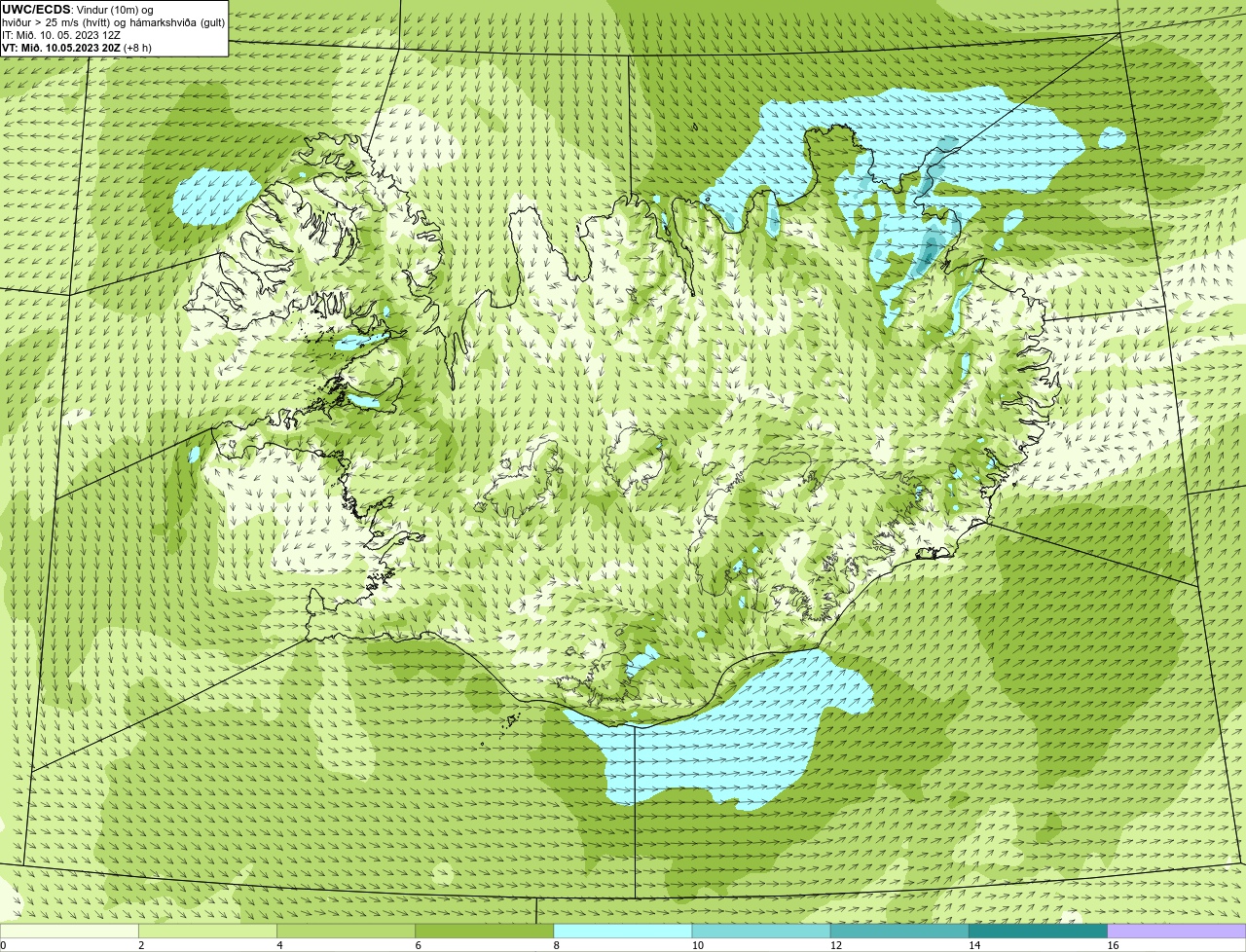
Task: Choose the 14–16 m/s dark teal legend swatch
Action: [1038, 931]
